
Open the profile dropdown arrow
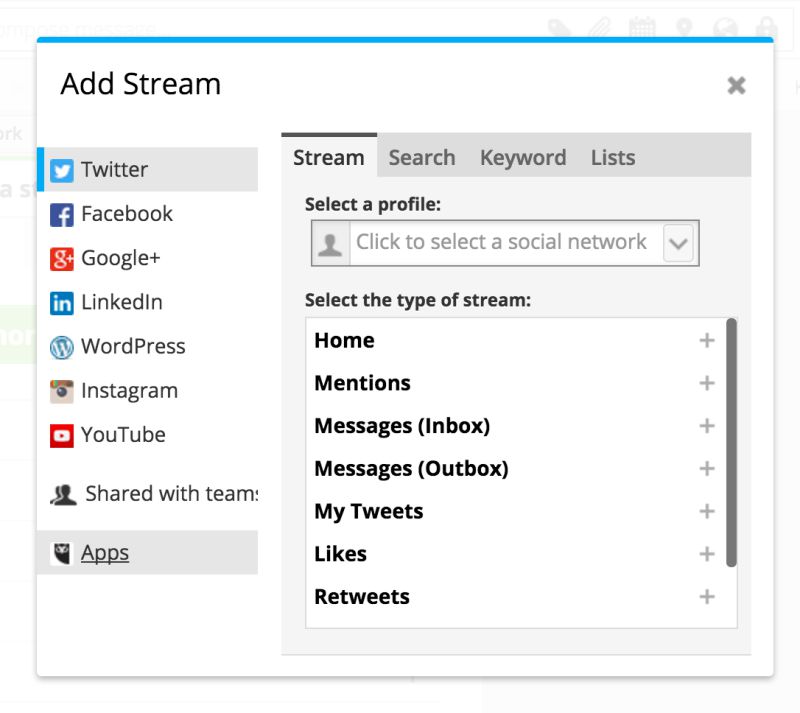678,243
